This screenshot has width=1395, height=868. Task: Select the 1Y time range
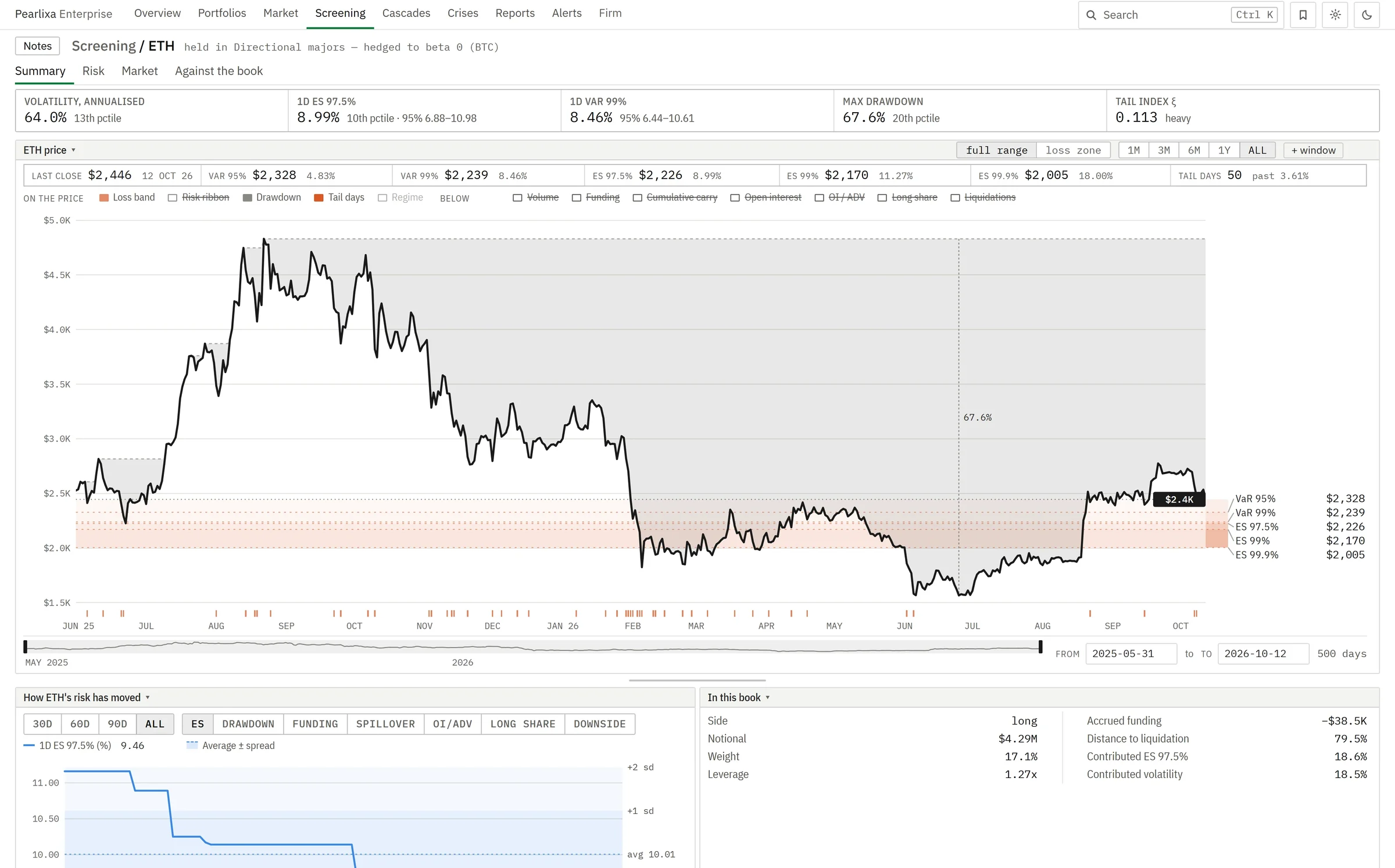pos(1224,150)
